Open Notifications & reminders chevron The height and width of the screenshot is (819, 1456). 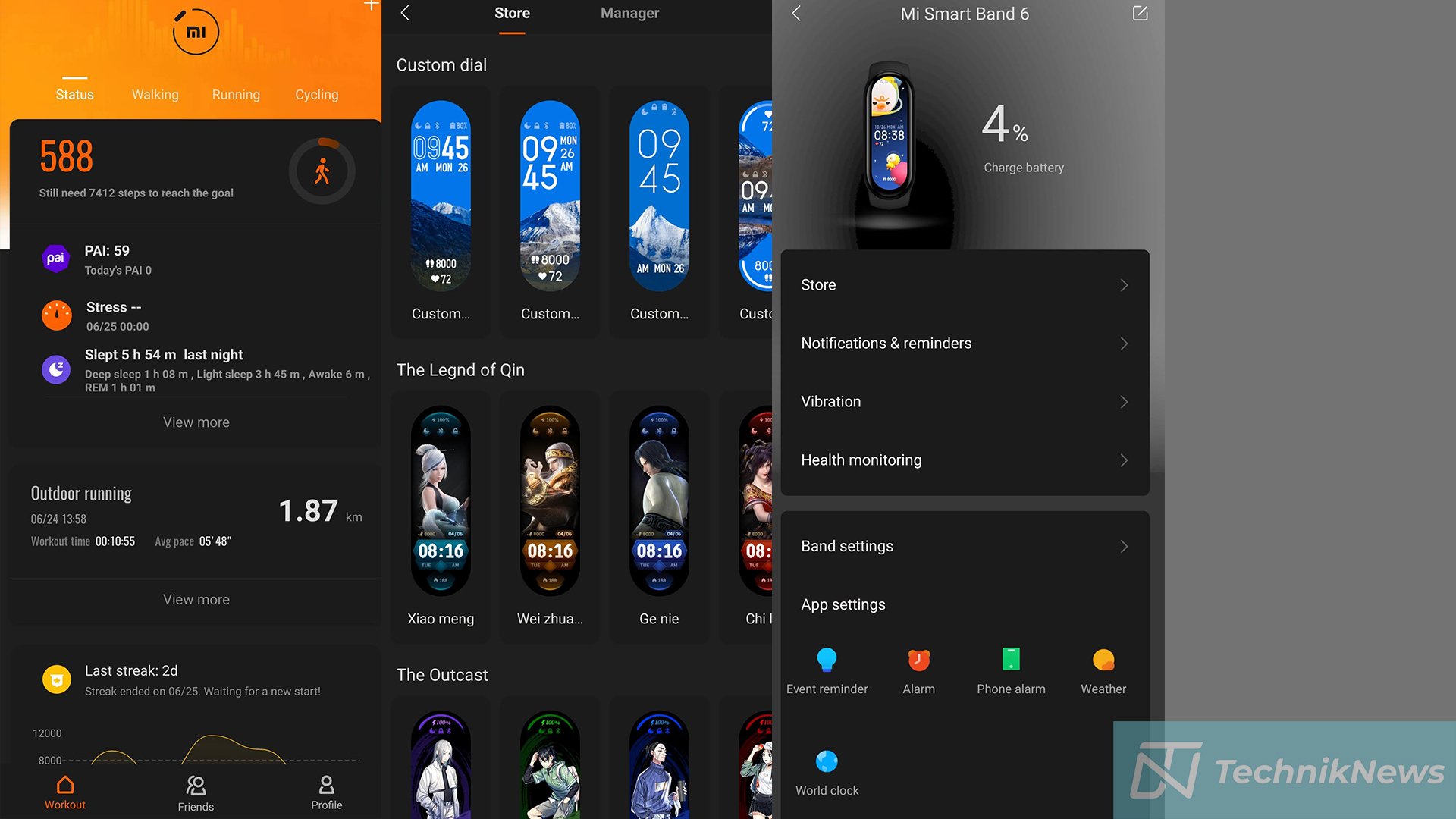click(x=1124, y=344)
